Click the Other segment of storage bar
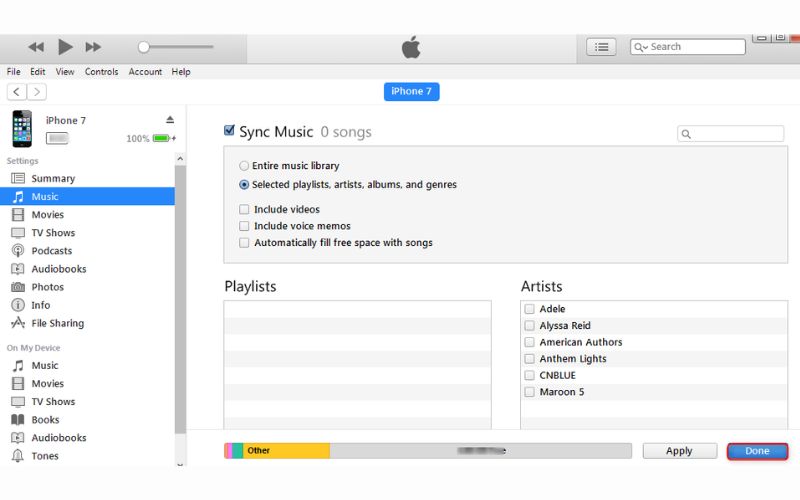The width and height of the screenshot is (800, 500). (x=286, y=451)
